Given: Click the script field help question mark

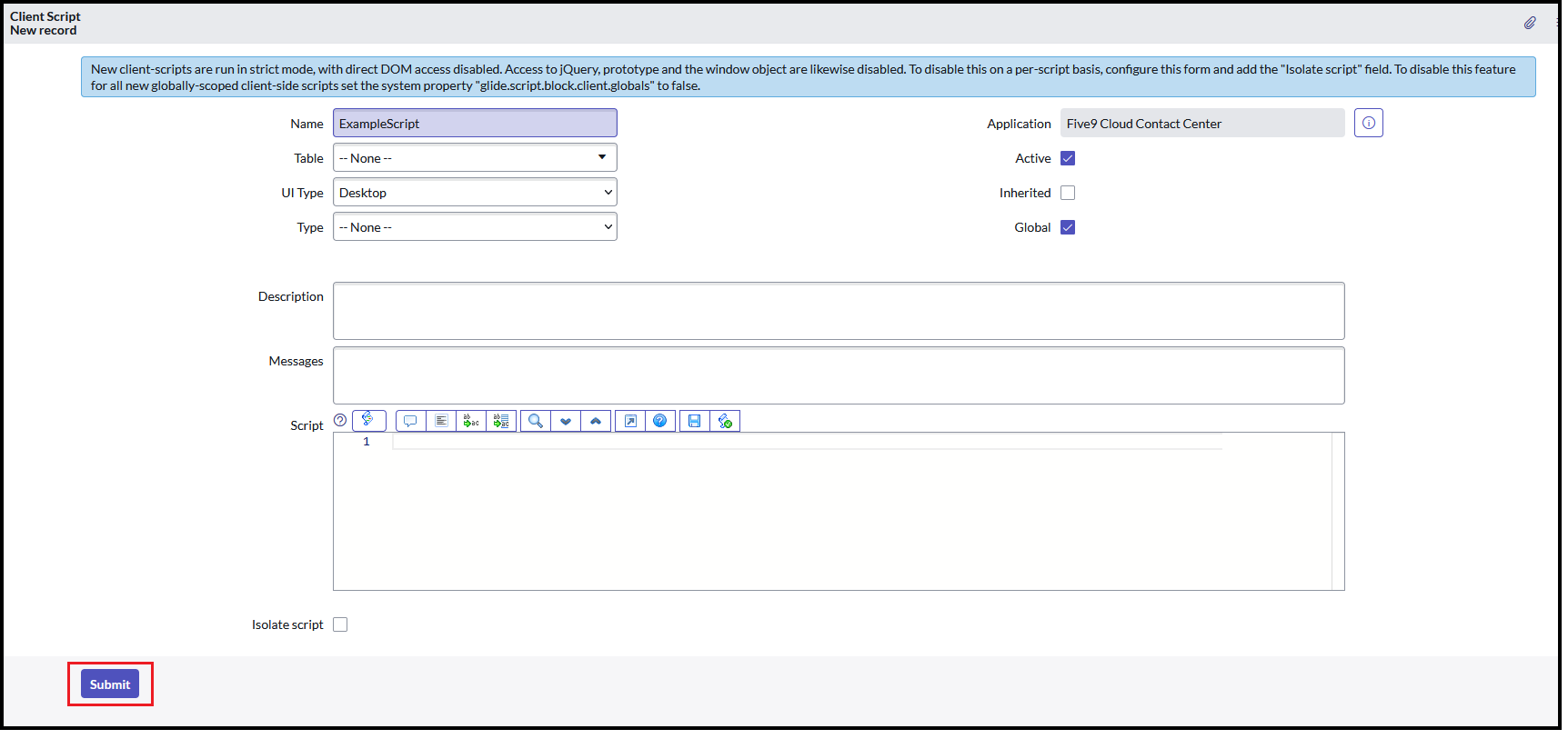Looking at the screenshot, I should pos(340,420).
